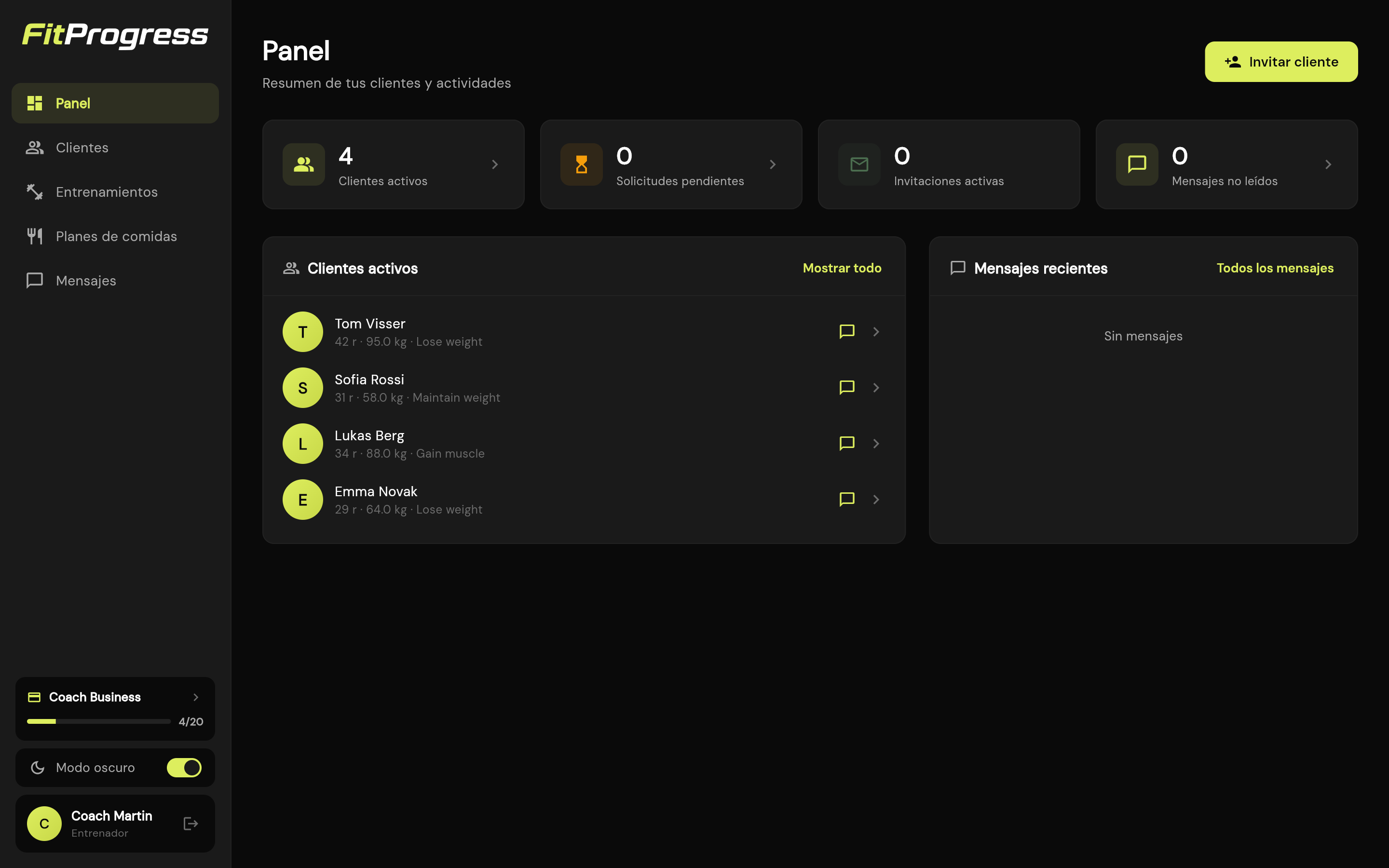The height and width of the screenshot is (868, 1389).
Task: Click the hourglass Solicitudes pendientes icon
Action: point(582,164)
